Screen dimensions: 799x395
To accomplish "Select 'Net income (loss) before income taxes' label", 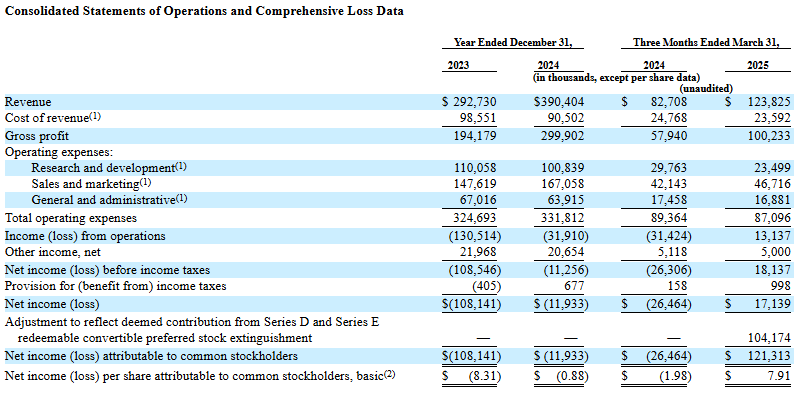I will tap(108, 270).
